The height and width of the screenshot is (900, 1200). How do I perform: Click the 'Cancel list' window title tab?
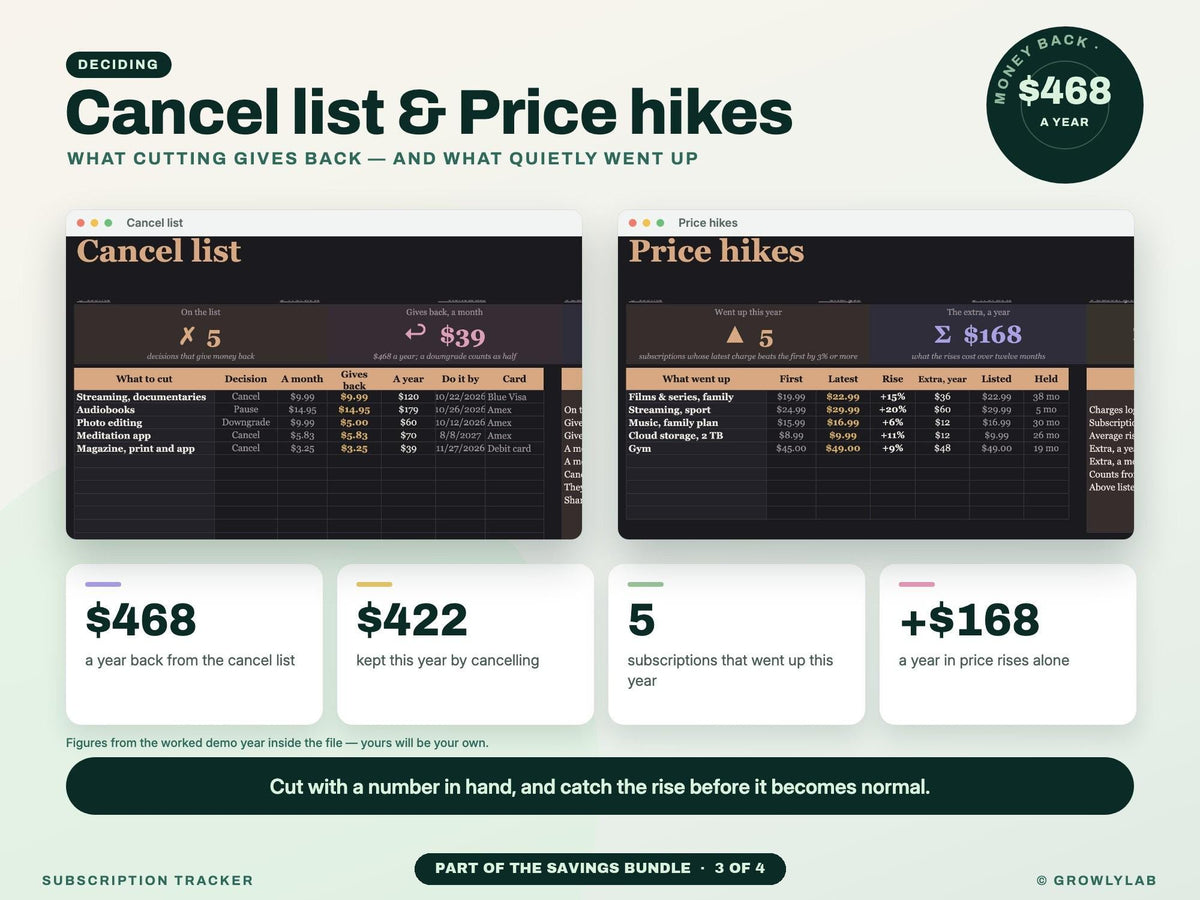coord(154,223)
